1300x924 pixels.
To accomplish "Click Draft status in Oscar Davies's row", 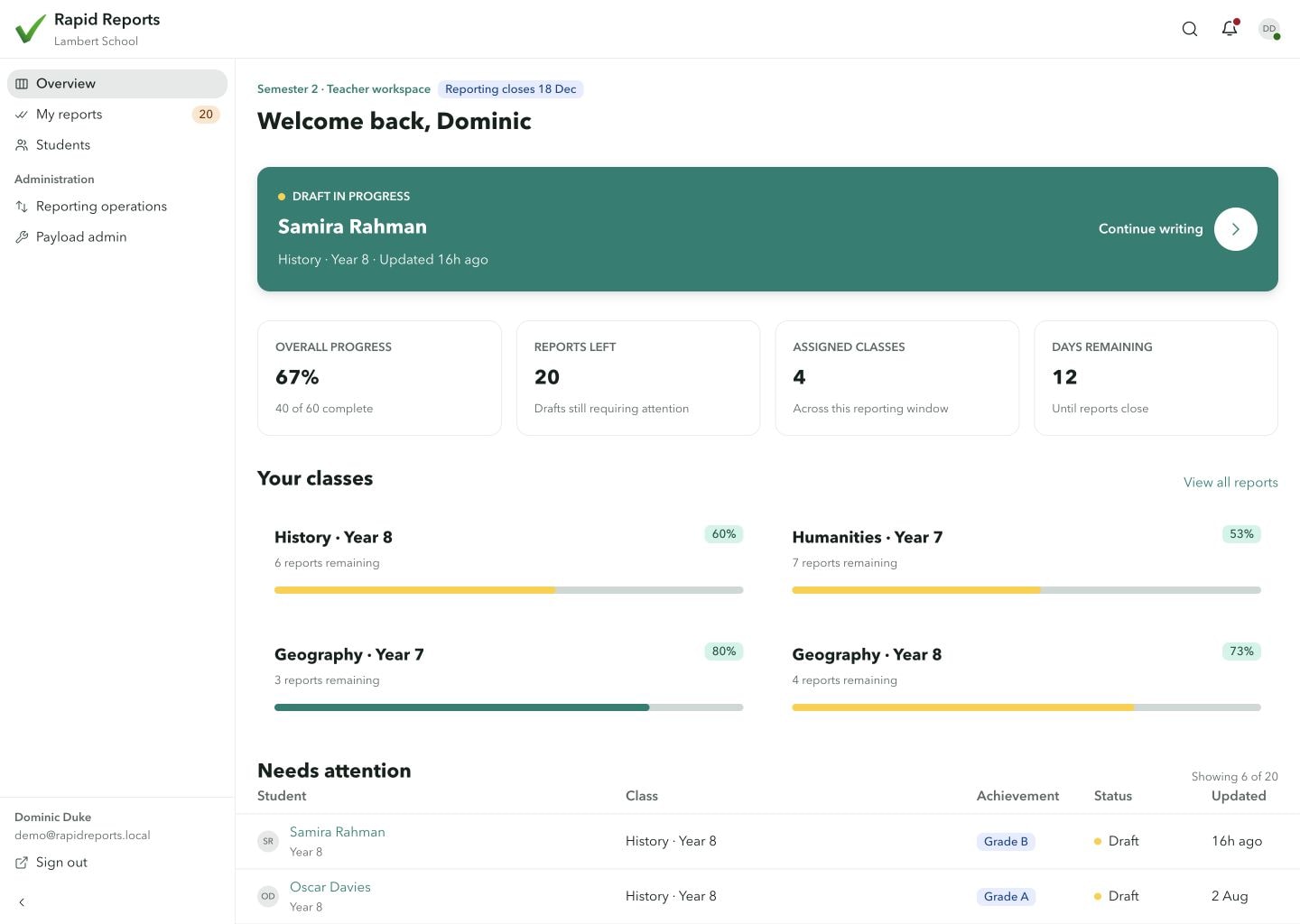I will tap(1117, 896).
